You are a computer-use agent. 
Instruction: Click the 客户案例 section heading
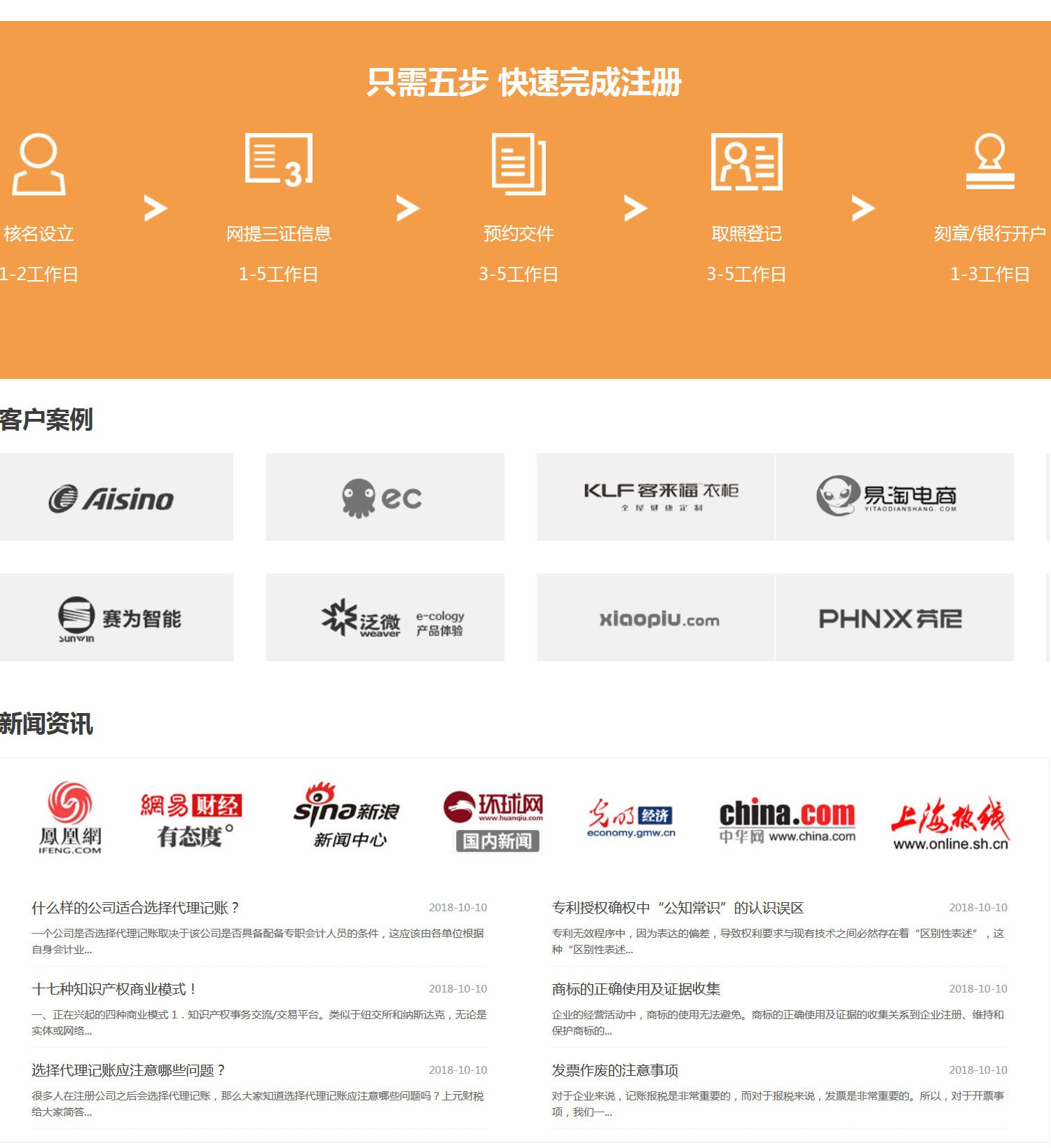click(x=46, y=420)
